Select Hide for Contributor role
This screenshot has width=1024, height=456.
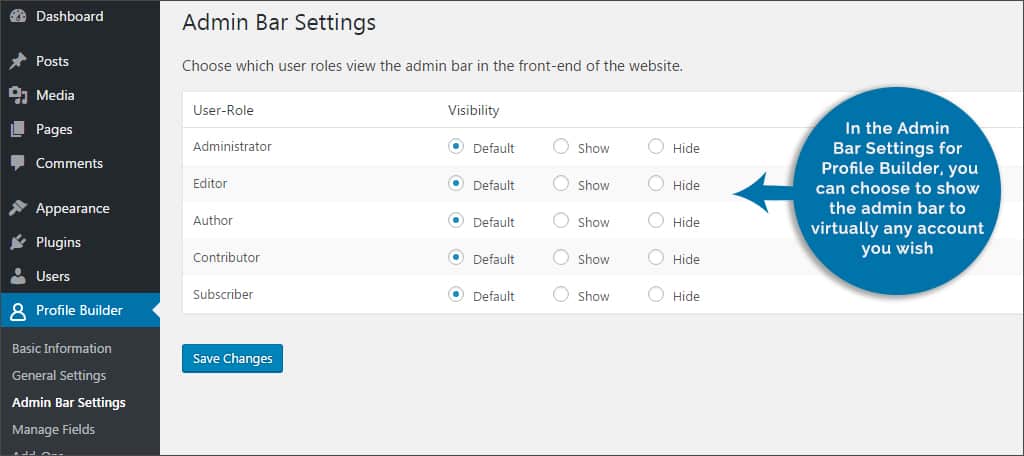656,257
